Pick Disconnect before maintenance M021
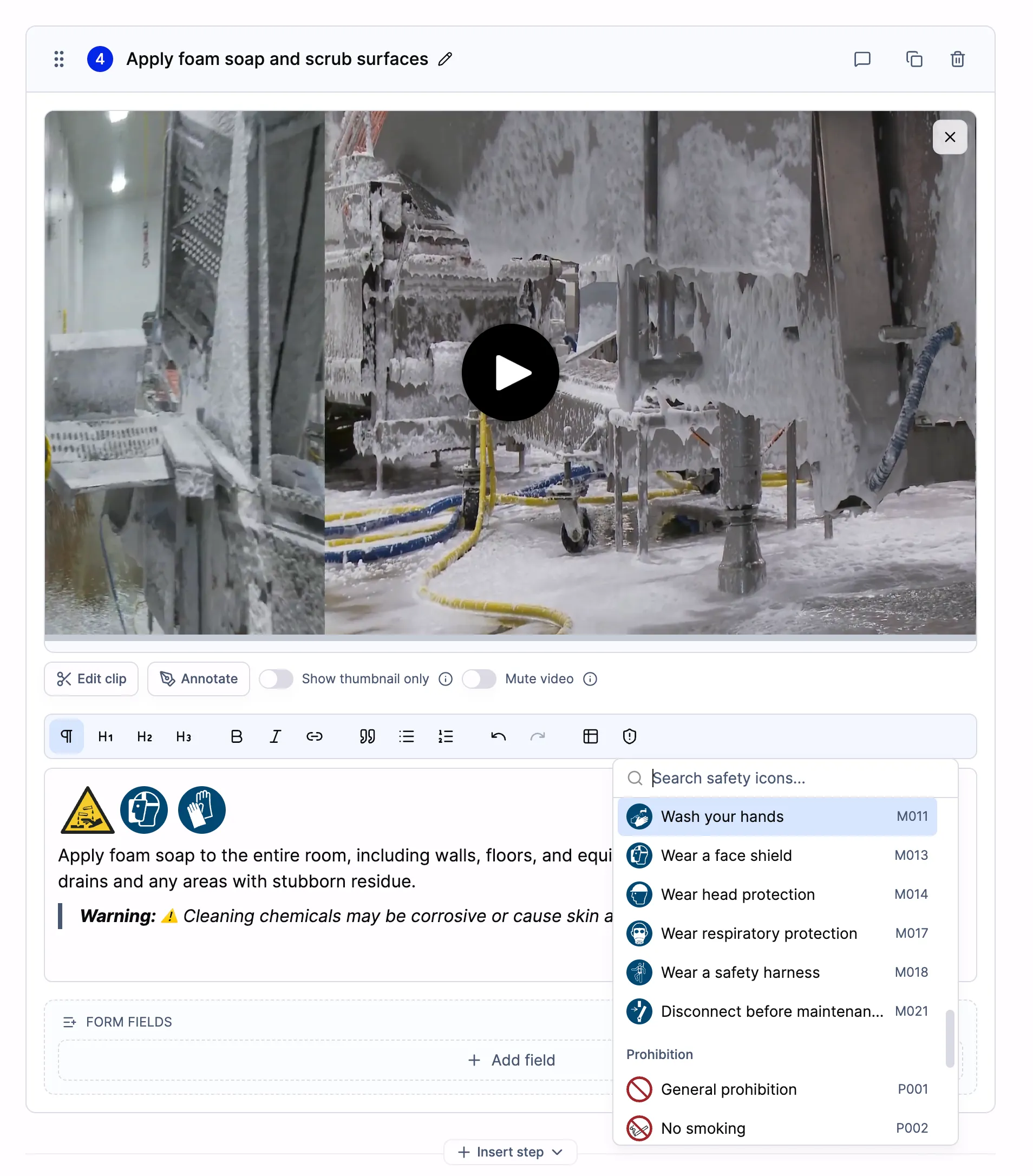Image resolution: width=1033 pixels, height=1176 pixels. click(777, 1011)
